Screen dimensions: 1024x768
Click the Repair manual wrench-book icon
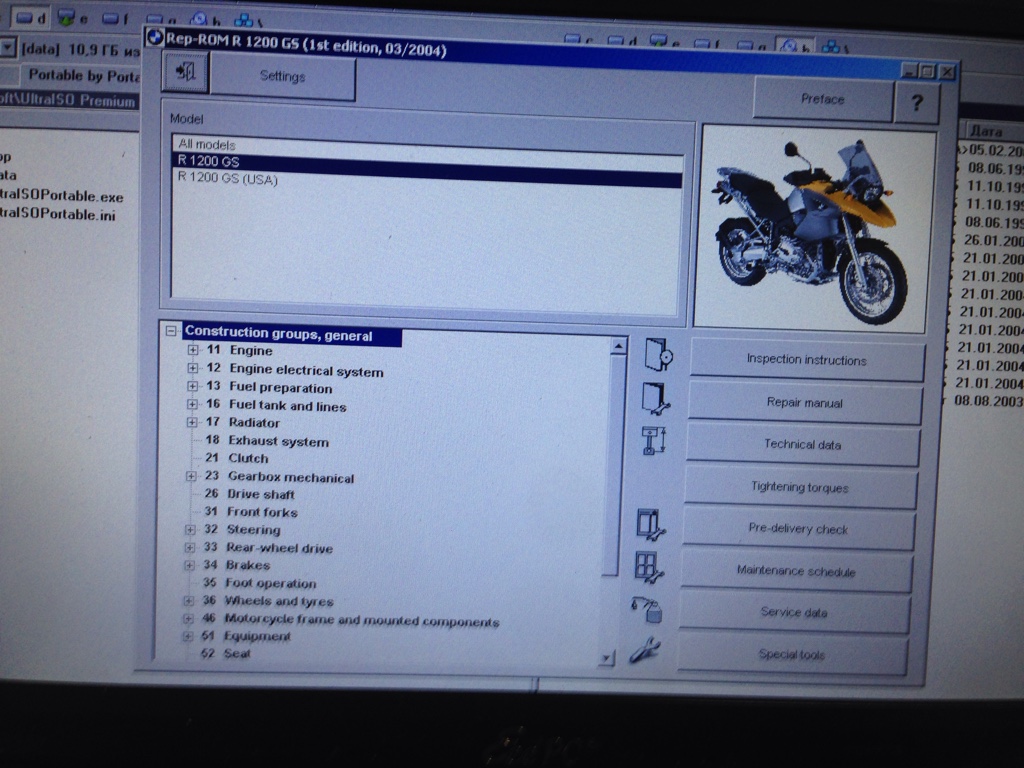click(656, 398)
